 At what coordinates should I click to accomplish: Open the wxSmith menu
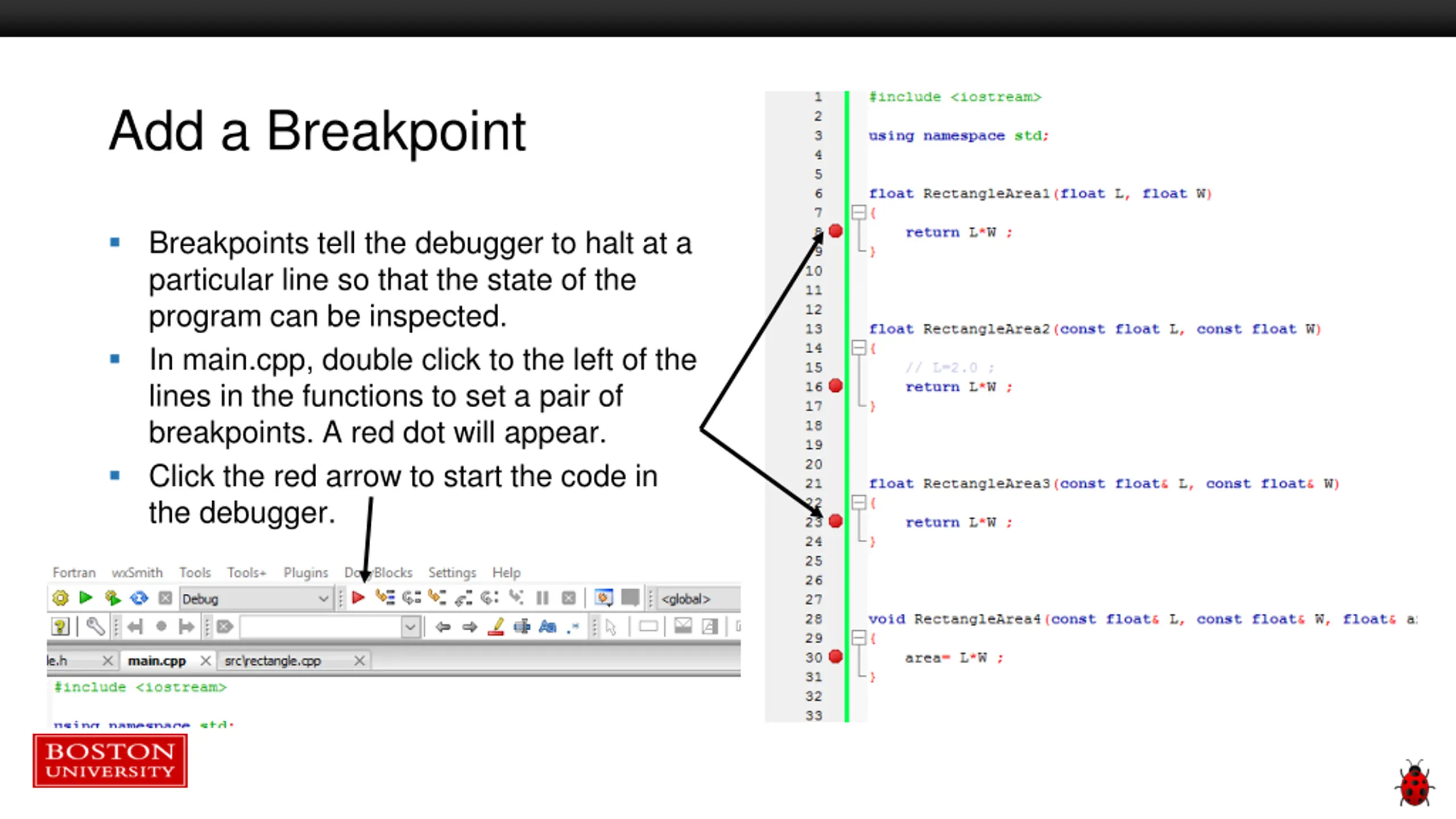click(137, 572)
